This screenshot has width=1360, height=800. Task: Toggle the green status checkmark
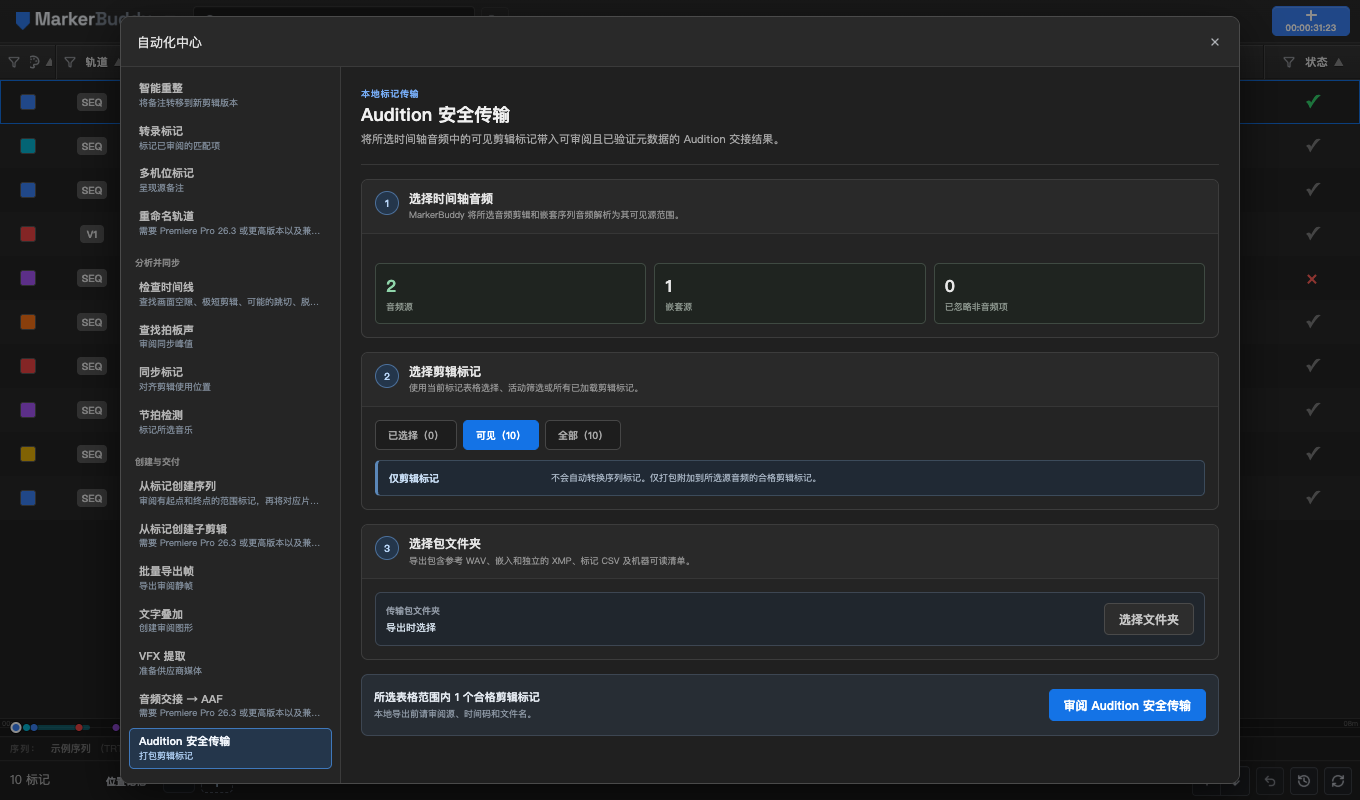tap(1313, 101)
